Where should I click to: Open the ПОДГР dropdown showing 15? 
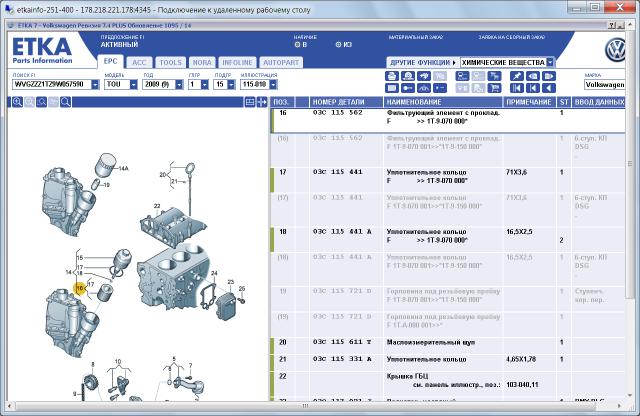231,85
